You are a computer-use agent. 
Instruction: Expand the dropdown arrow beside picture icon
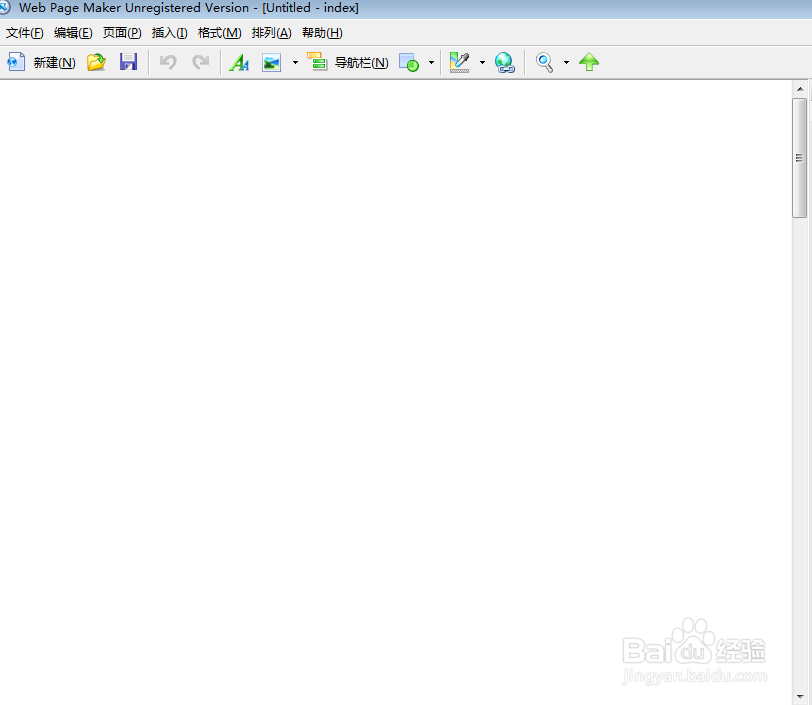coord(295,63)
